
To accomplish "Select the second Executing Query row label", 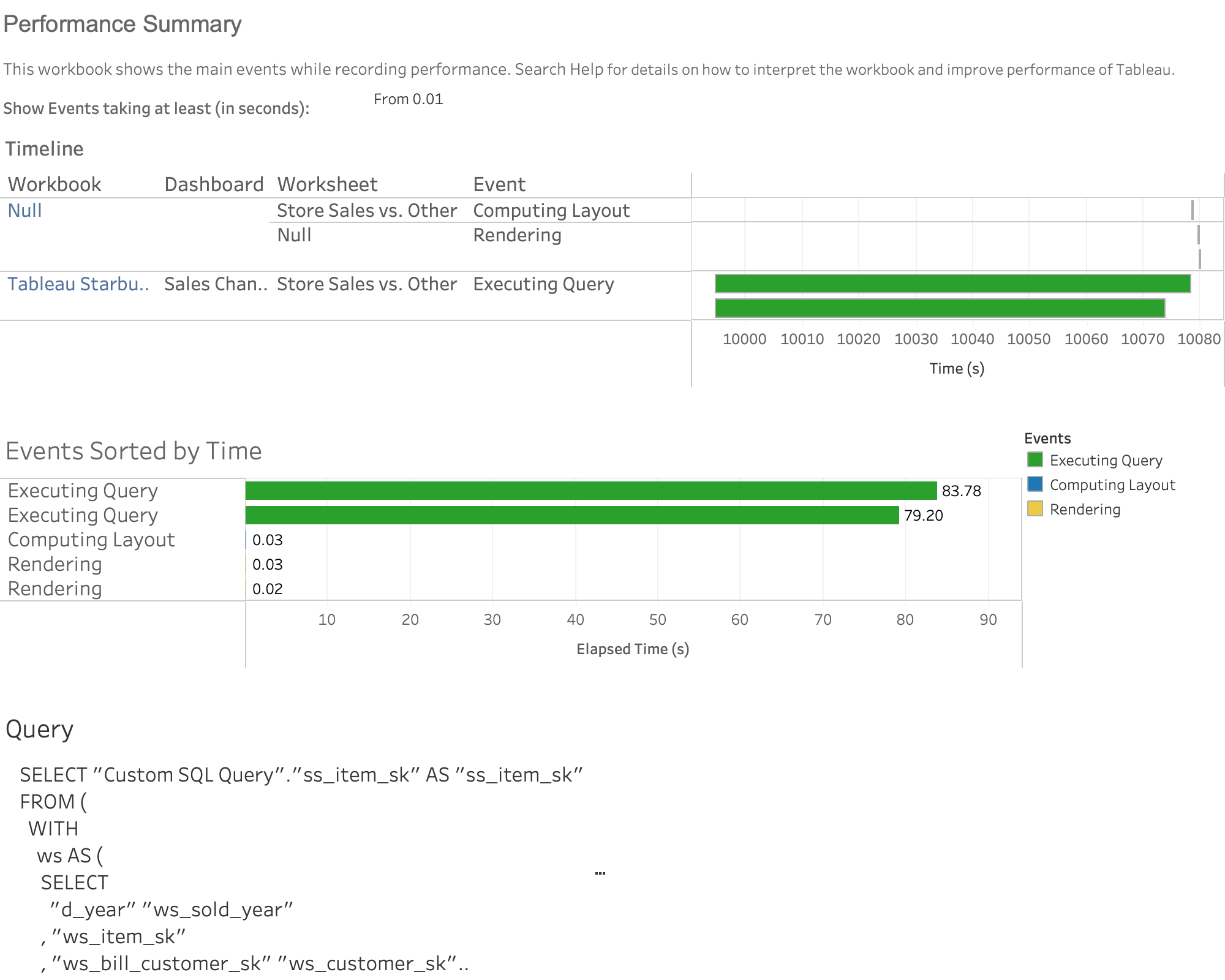I will click(83, 515).
